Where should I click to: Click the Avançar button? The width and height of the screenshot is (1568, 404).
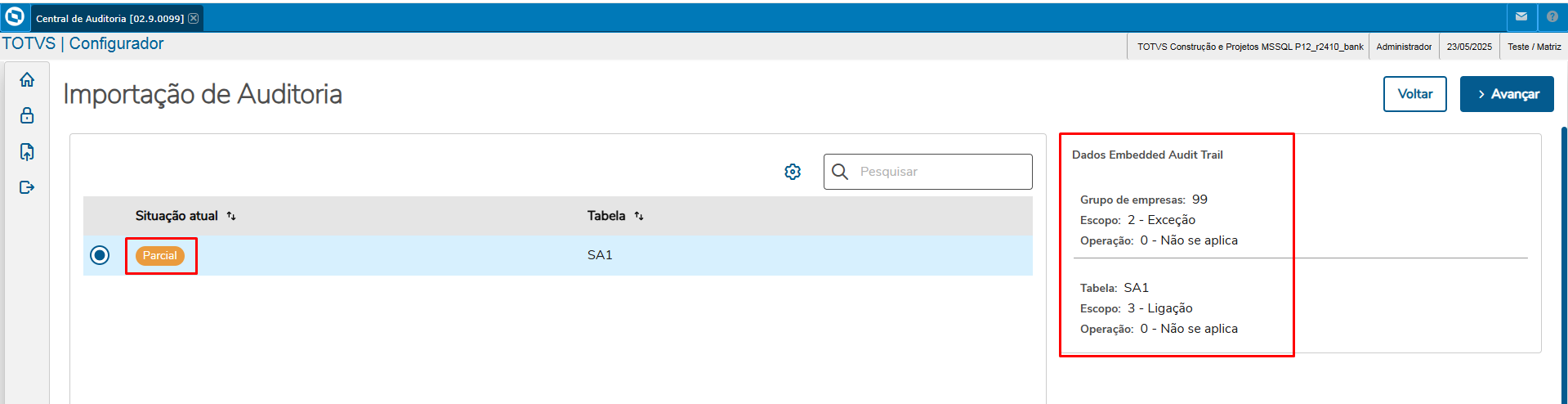1507,94
